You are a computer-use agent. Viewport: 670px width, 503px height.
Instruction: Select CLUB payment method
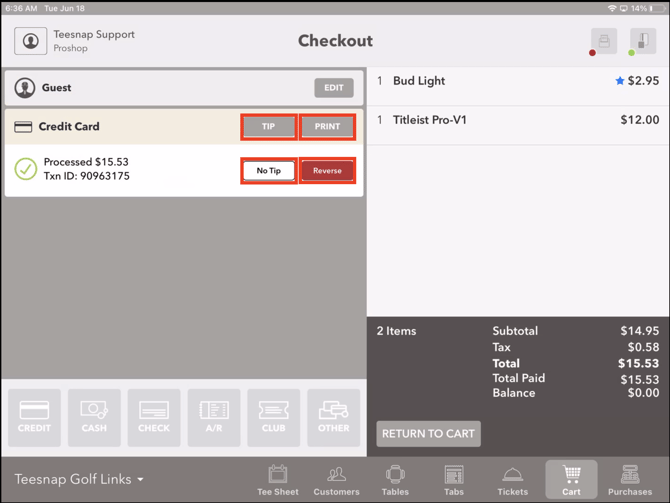(273, 418)
